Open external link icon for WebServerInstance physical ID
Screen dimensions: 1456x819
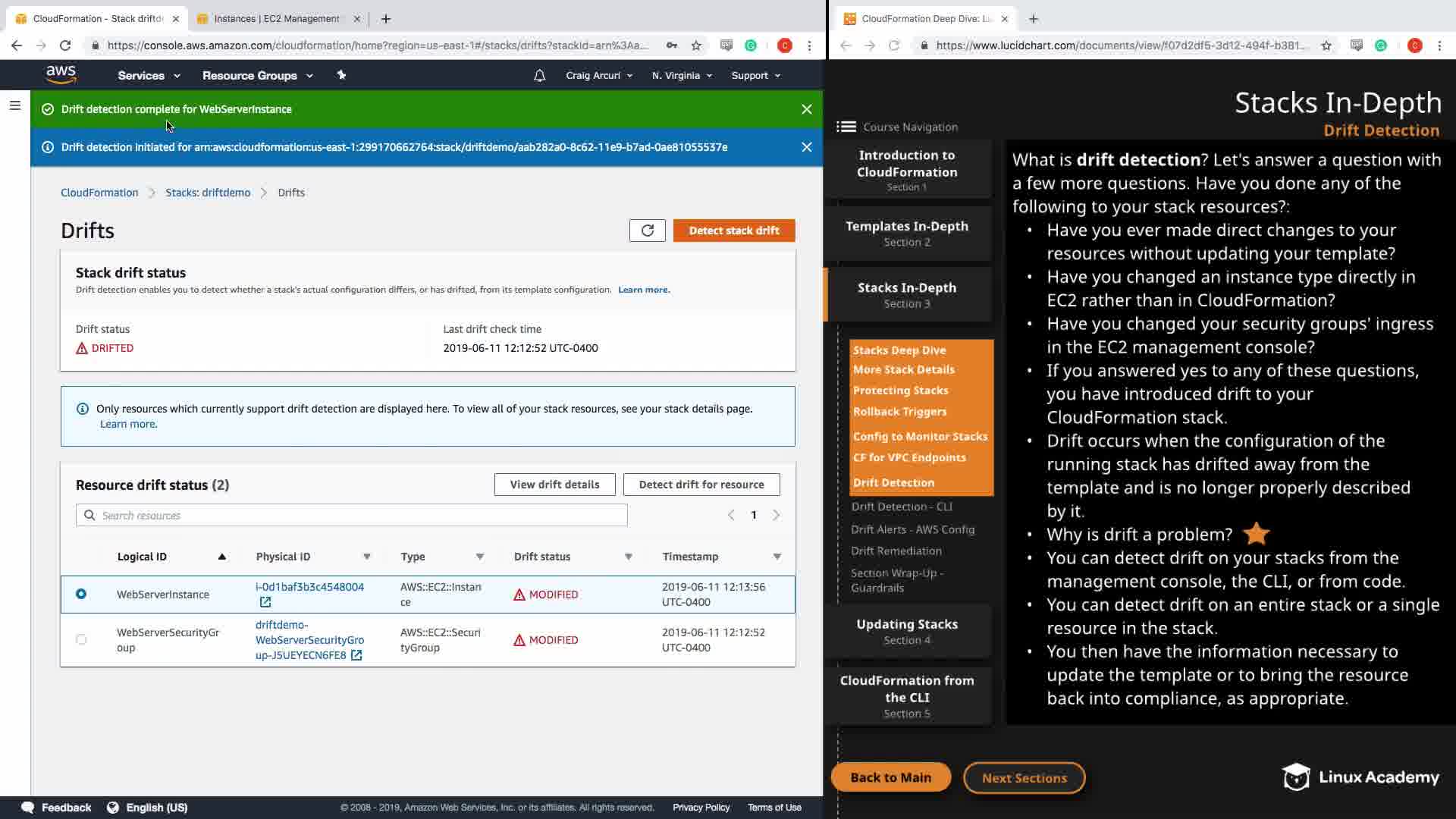point(265,602)
